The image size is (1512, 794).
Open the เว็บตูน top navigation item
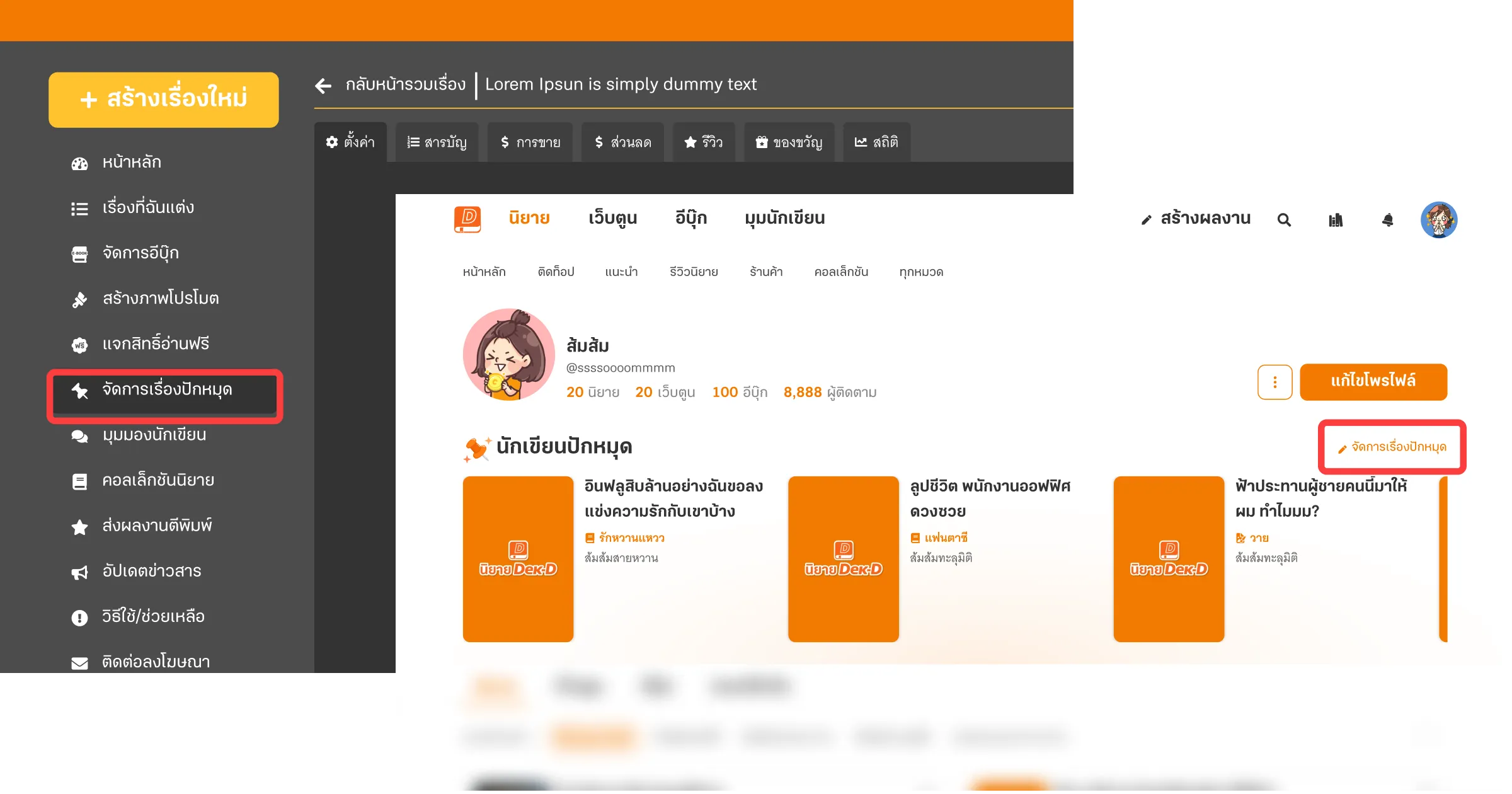coord(612,218)
